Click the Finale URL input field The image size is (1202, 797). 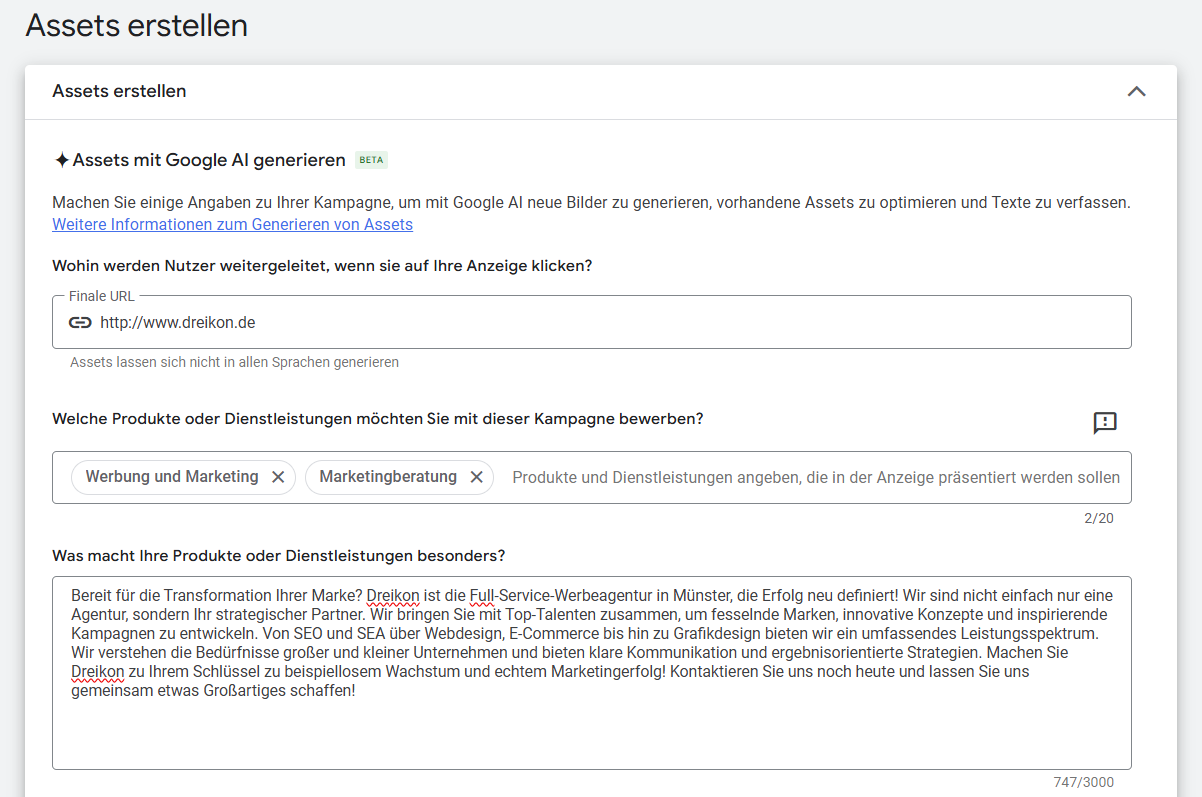[x=592, y=322]
